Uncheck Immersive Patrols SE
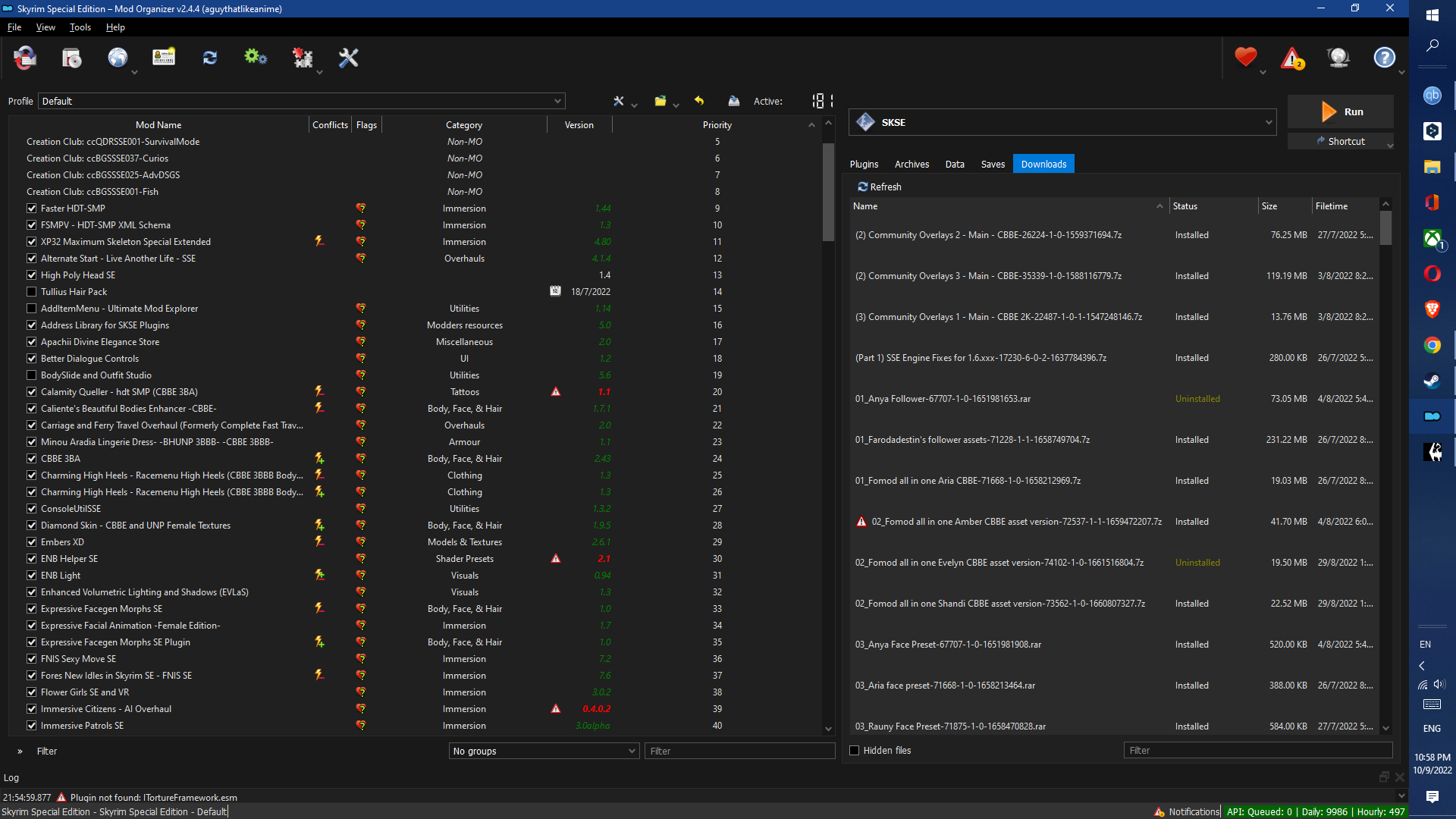The width and height of the screenshot is (1456, 819). [32, 726]
